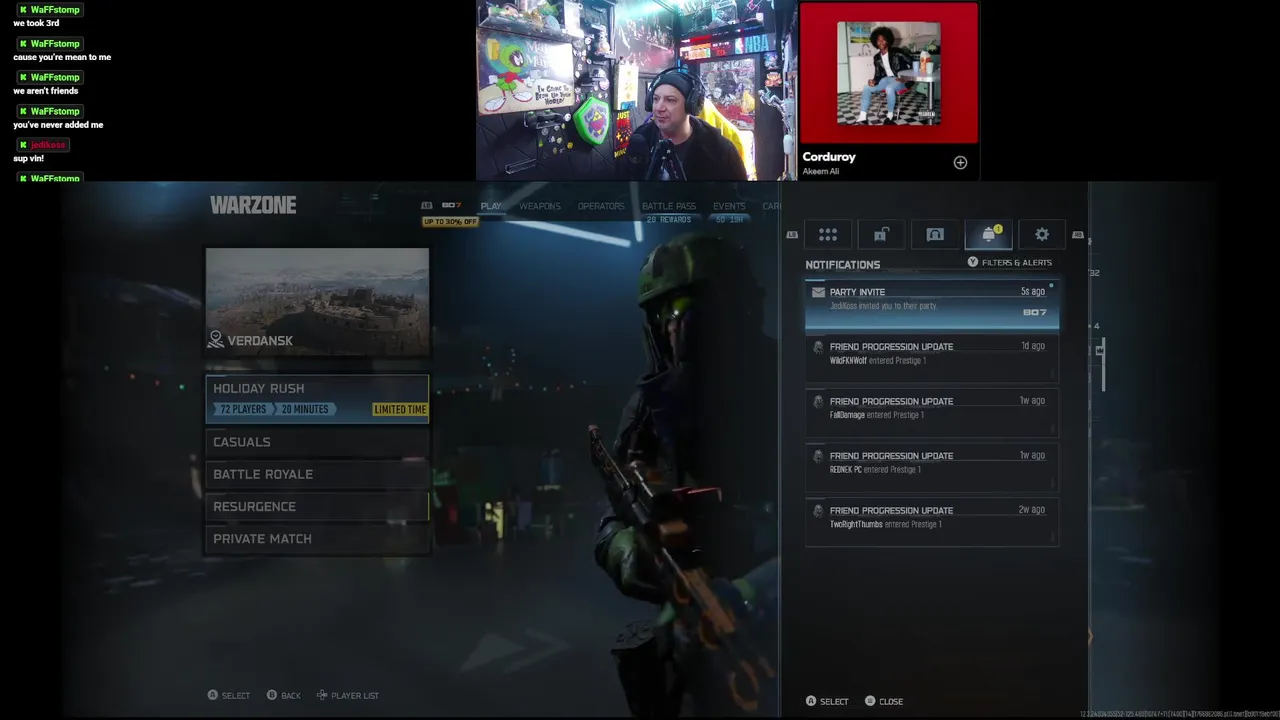Screen dimensions: 1280x720
Task: Open the Player List
Action: (x=355, y=695)
